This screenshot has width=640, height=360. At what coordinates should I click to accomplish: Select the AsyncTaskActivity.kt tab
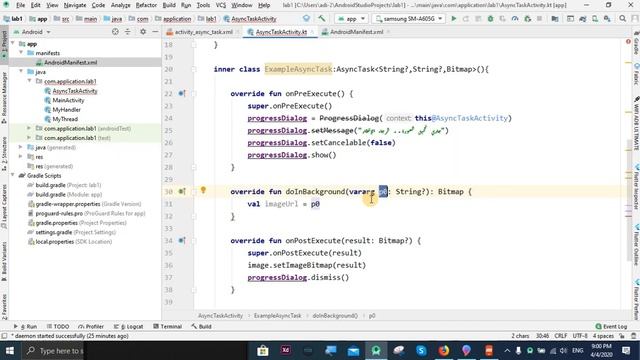coord(280,31)
